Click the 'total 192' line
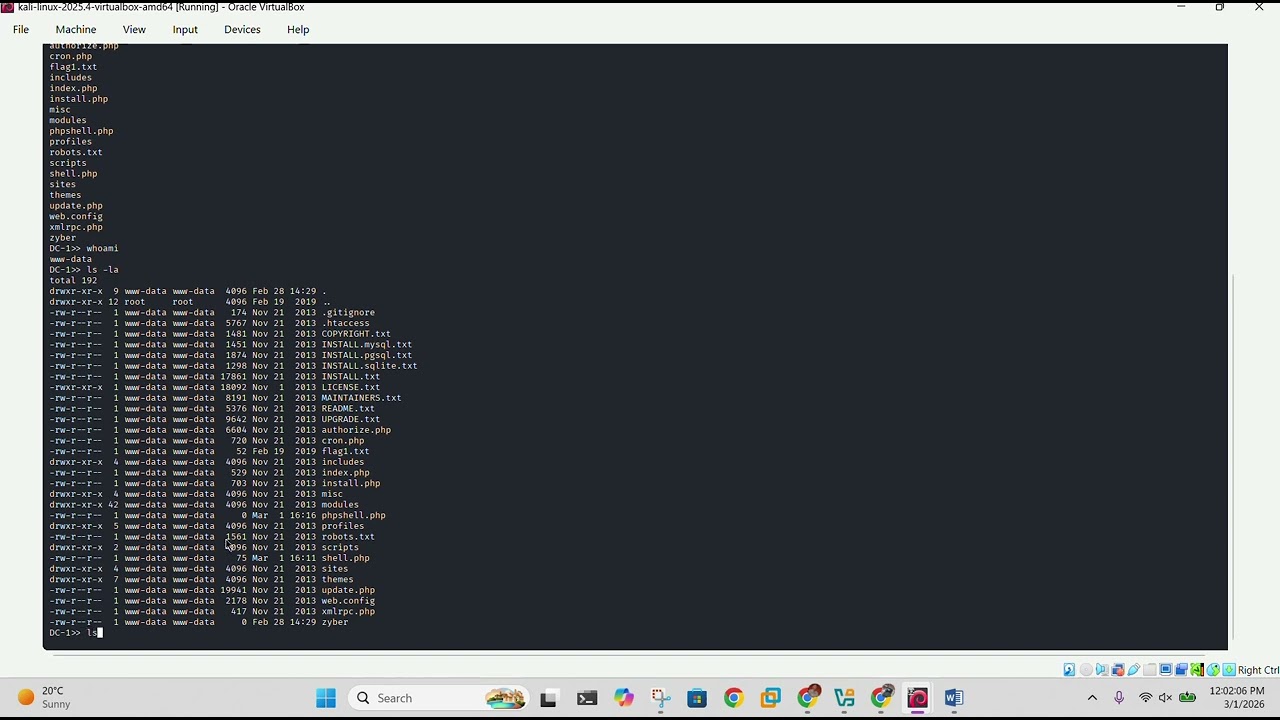Viewport: 1280px width, 720px height. coord(73,280)
